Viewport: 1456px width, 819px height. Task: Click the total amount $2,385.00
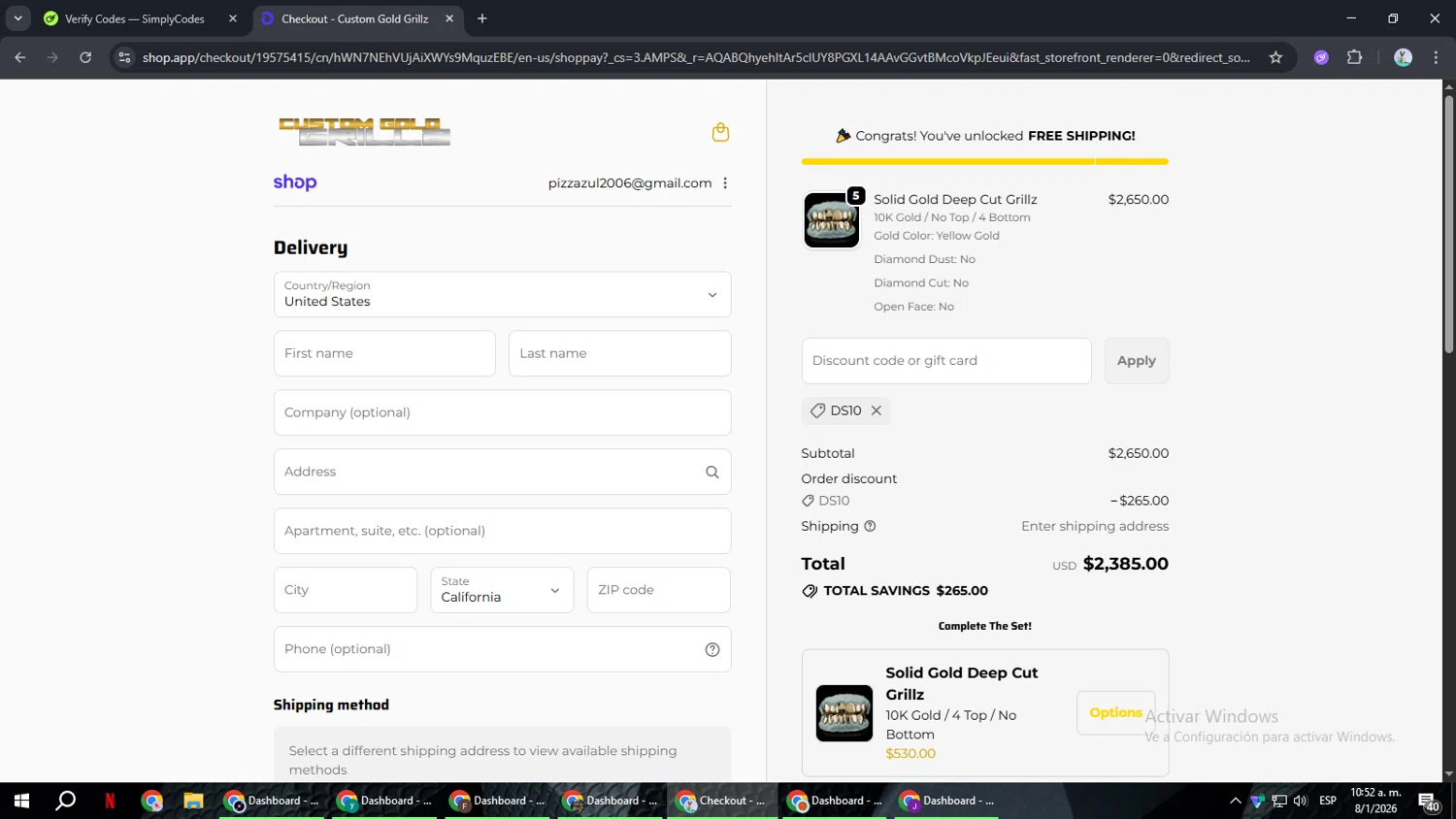1125,565
